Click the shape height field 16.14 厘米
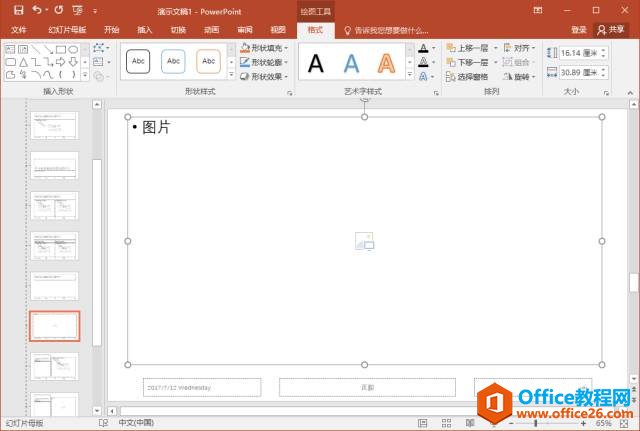The height and width of the screenshot is (431, 640). point(579,53)
